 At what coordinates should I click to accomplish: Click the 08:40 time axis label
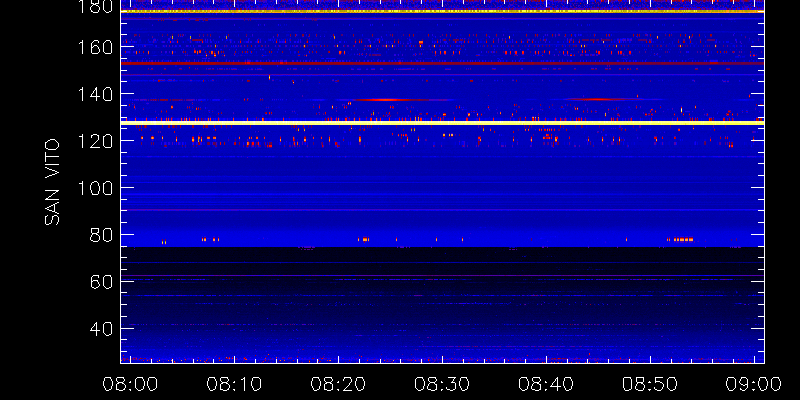[546, 384]
